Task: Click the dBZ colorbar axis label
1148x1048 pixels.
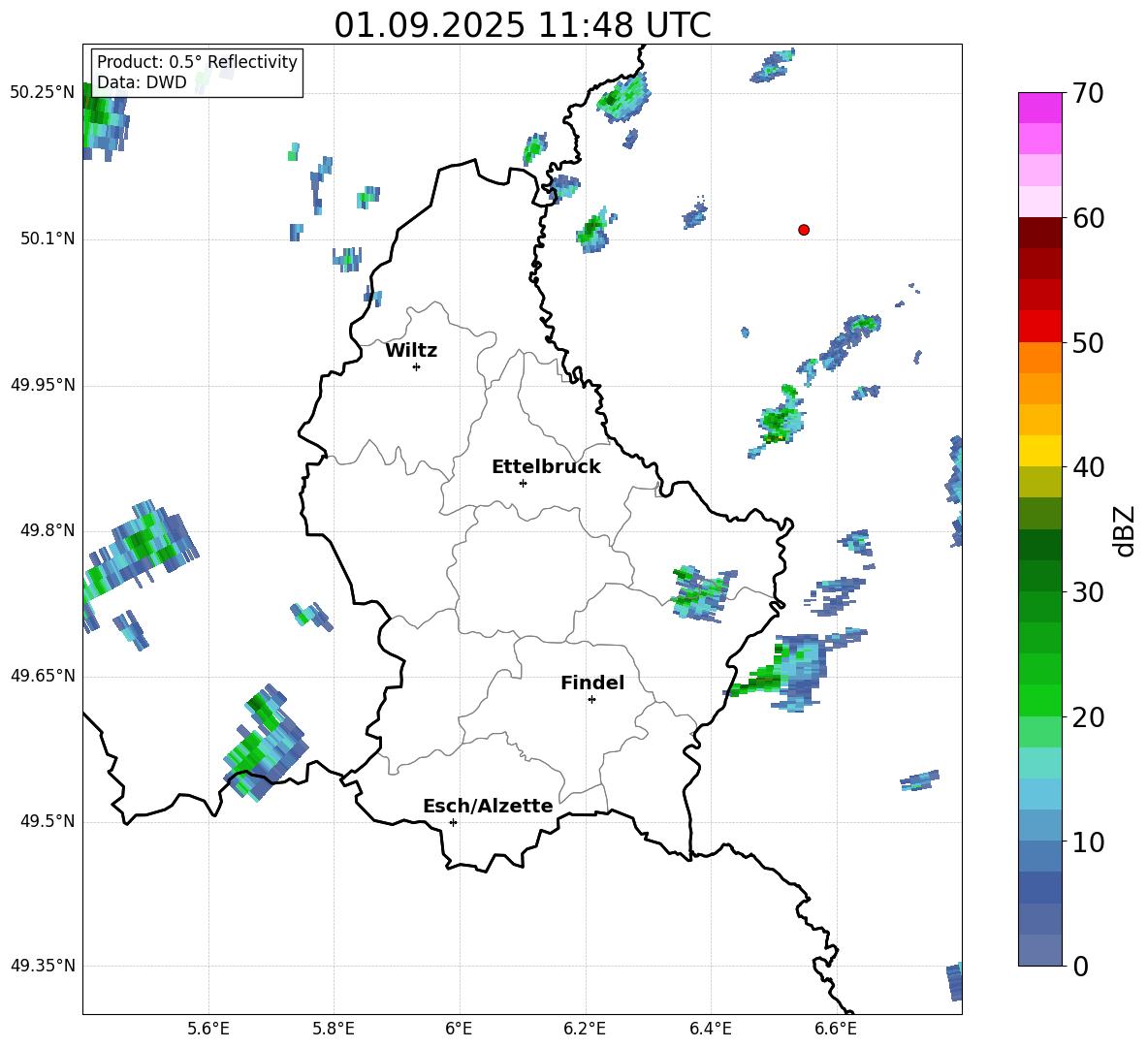Action: point(1125,531)
